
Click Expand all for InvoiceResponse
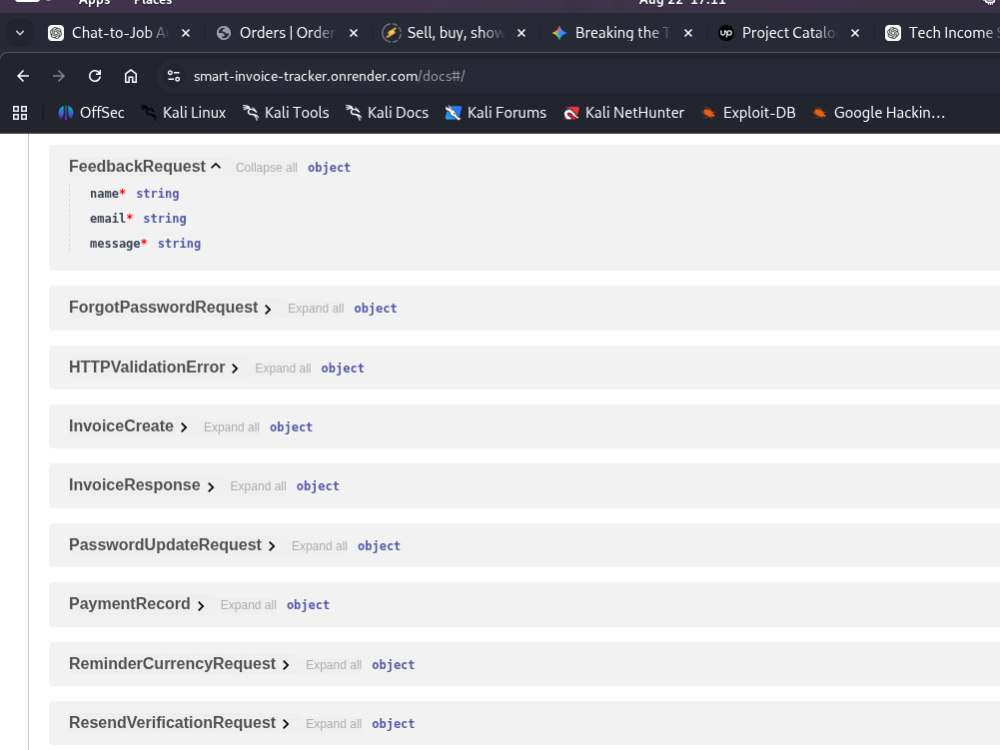tap(258, 487)
